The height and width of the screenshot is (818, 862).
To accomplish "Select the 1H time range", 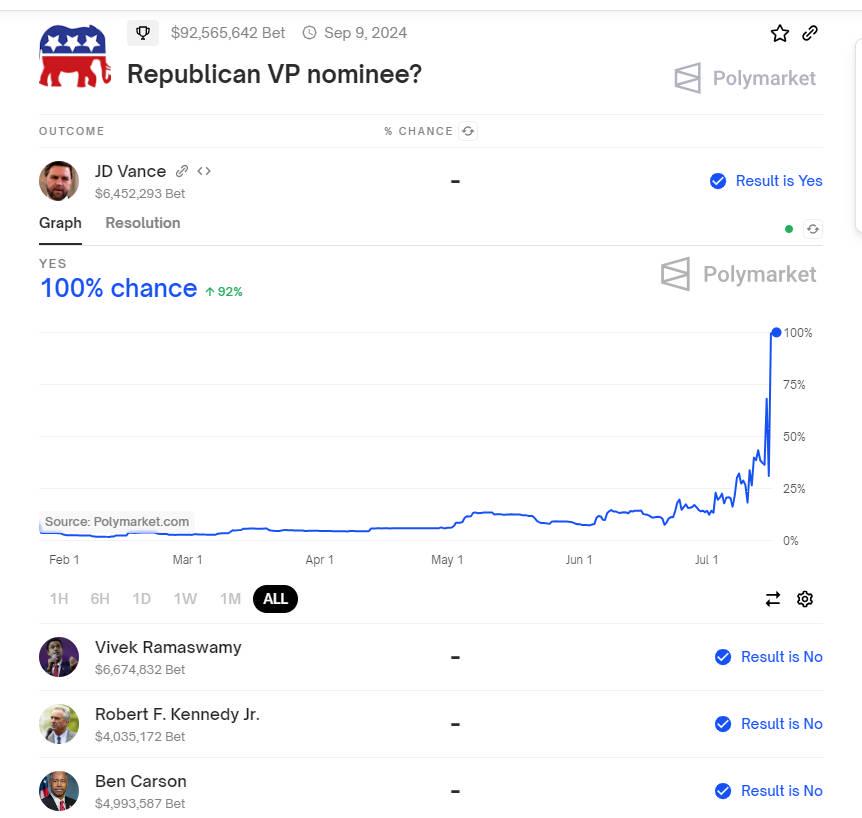I will click(x=59, y=599).
